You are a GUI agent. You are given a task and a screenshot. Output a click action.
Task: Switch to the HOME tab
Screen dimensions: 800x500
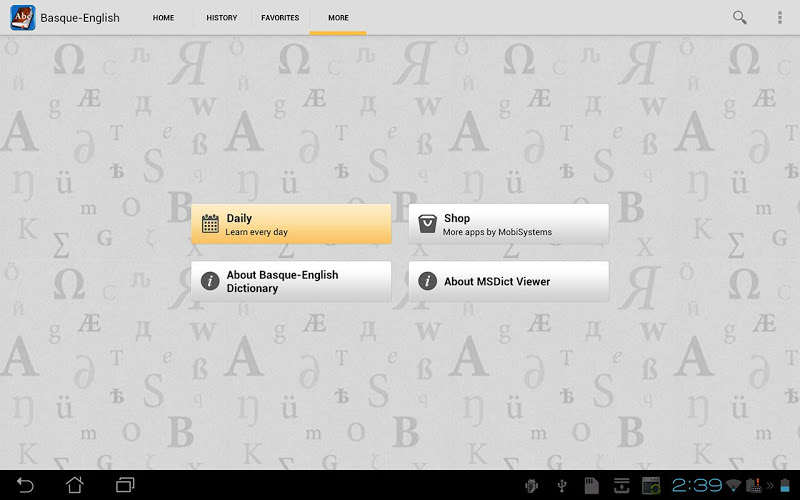click(163, 17)
